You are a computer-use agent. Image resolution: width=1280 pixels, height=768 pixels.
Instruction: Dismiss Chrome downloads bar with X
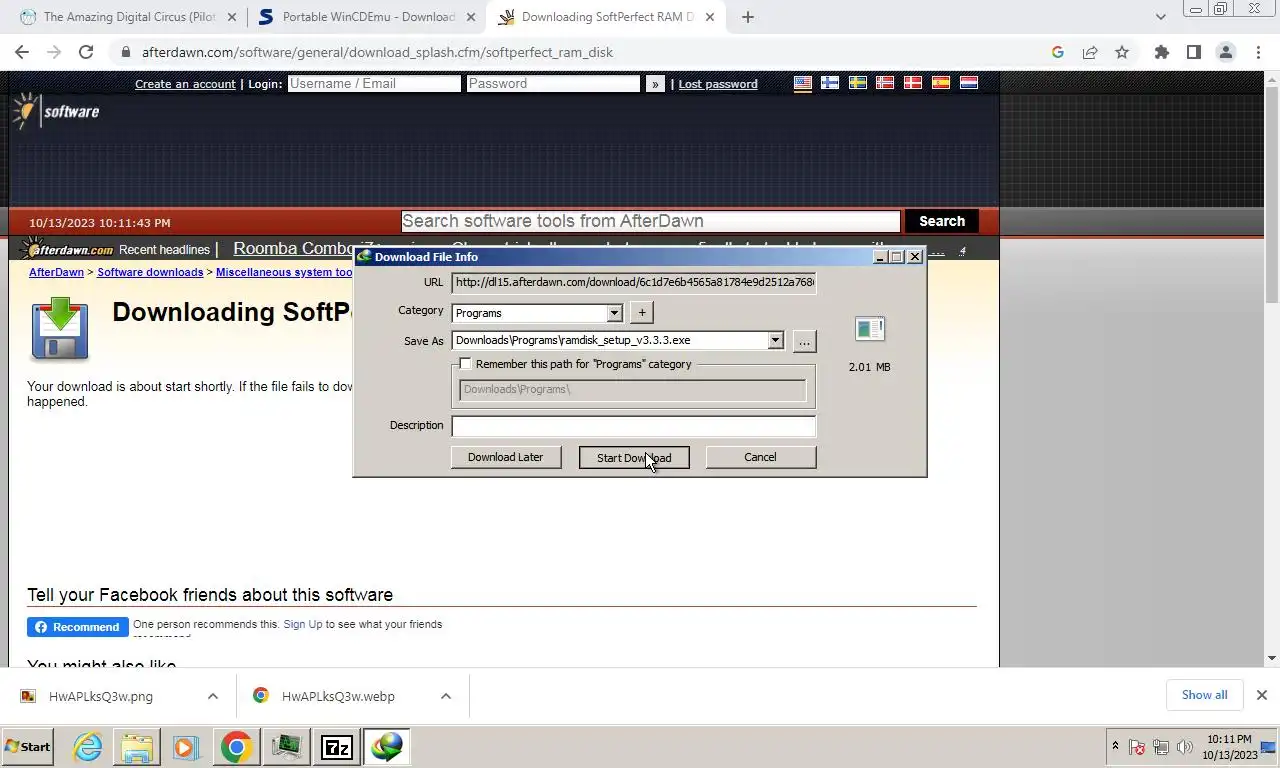click(x=1261, y=695)
